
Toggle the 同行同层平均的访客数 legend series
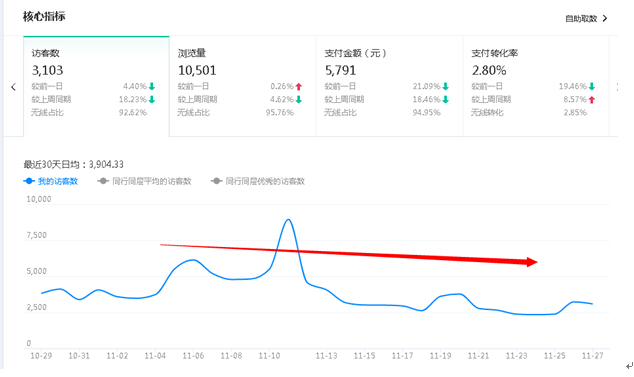tap(144, 181)
